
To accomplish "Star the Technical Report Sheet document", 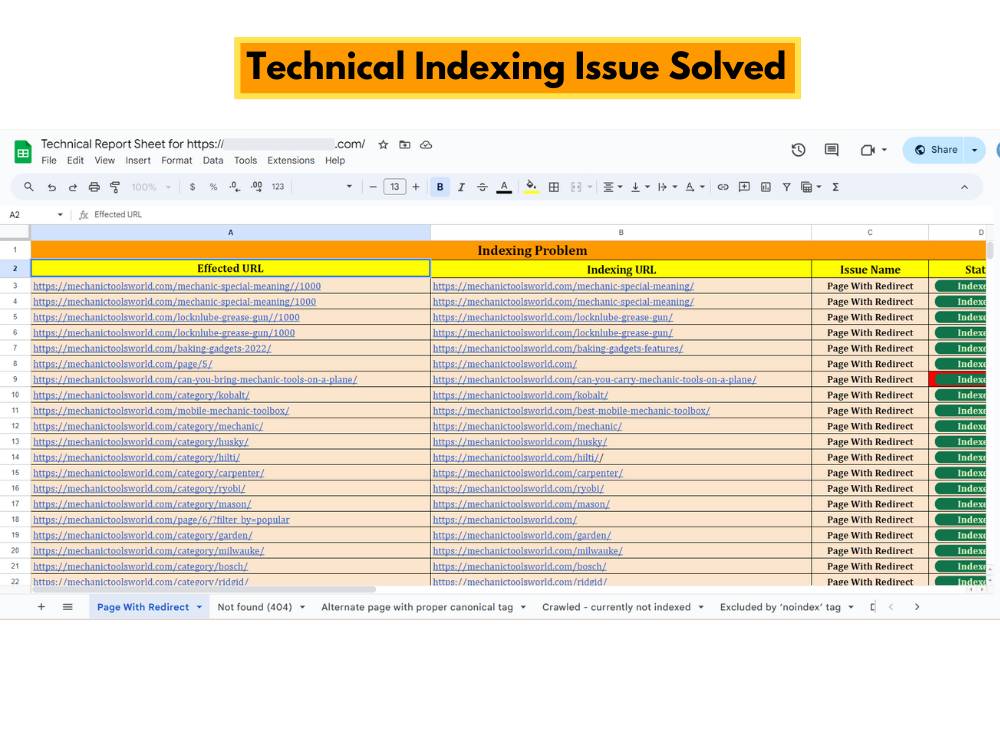I will point(383,145).
